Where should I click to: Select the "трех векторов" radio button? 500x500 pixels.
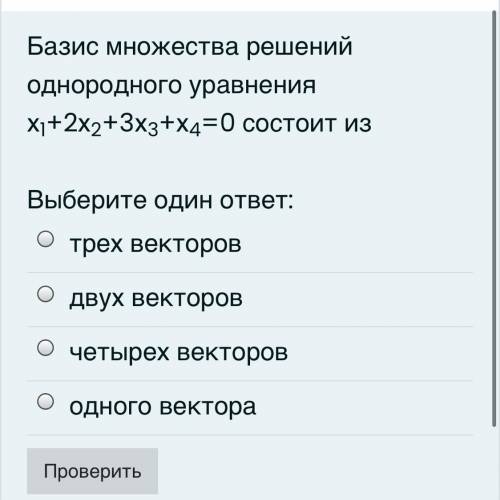coord(45,239)
